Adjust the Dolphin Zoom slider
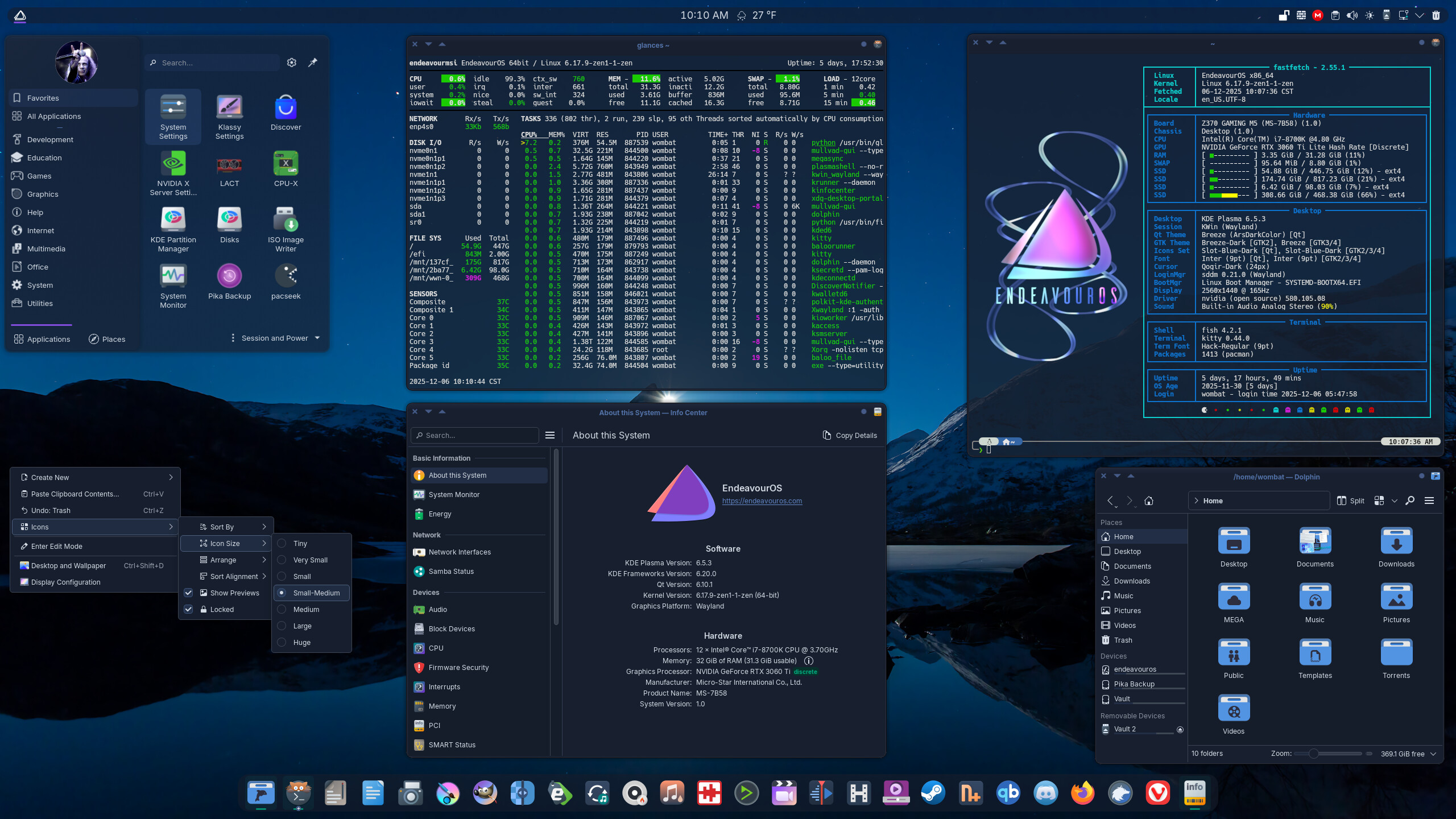1456x819 pixels. [x=1313, y=754]
